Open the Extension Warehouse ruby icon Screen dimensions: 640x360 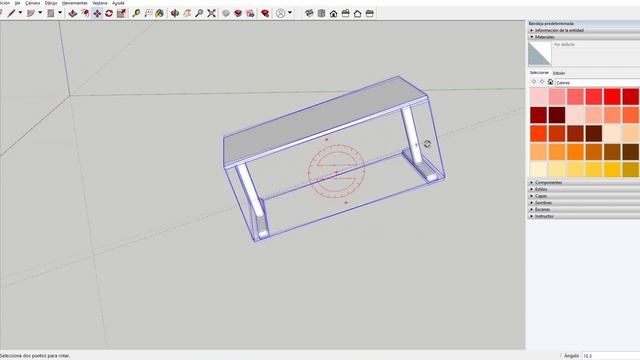tap(265, 13)
